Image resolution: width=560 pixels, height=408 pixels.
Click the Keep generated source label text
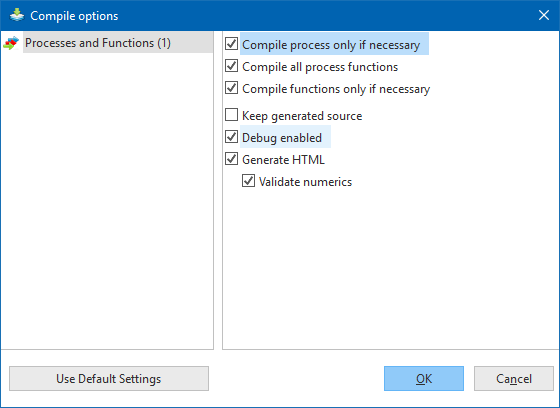click(302, 116)
